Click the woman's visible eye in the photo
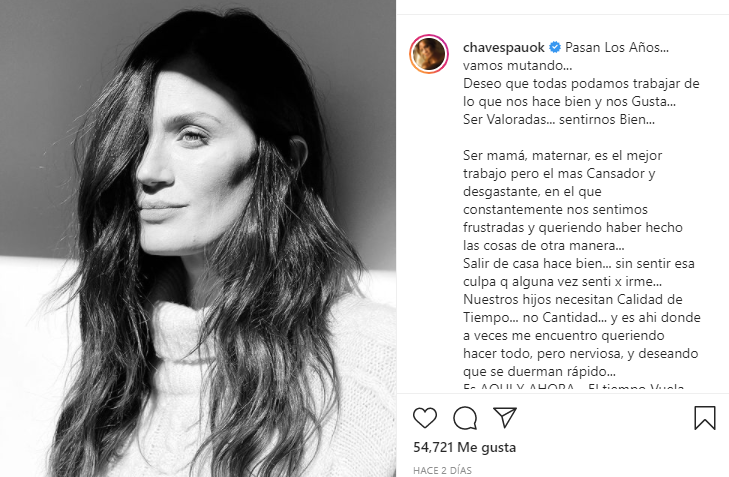This screenshot has height=477, width=729. coord(193,136)
